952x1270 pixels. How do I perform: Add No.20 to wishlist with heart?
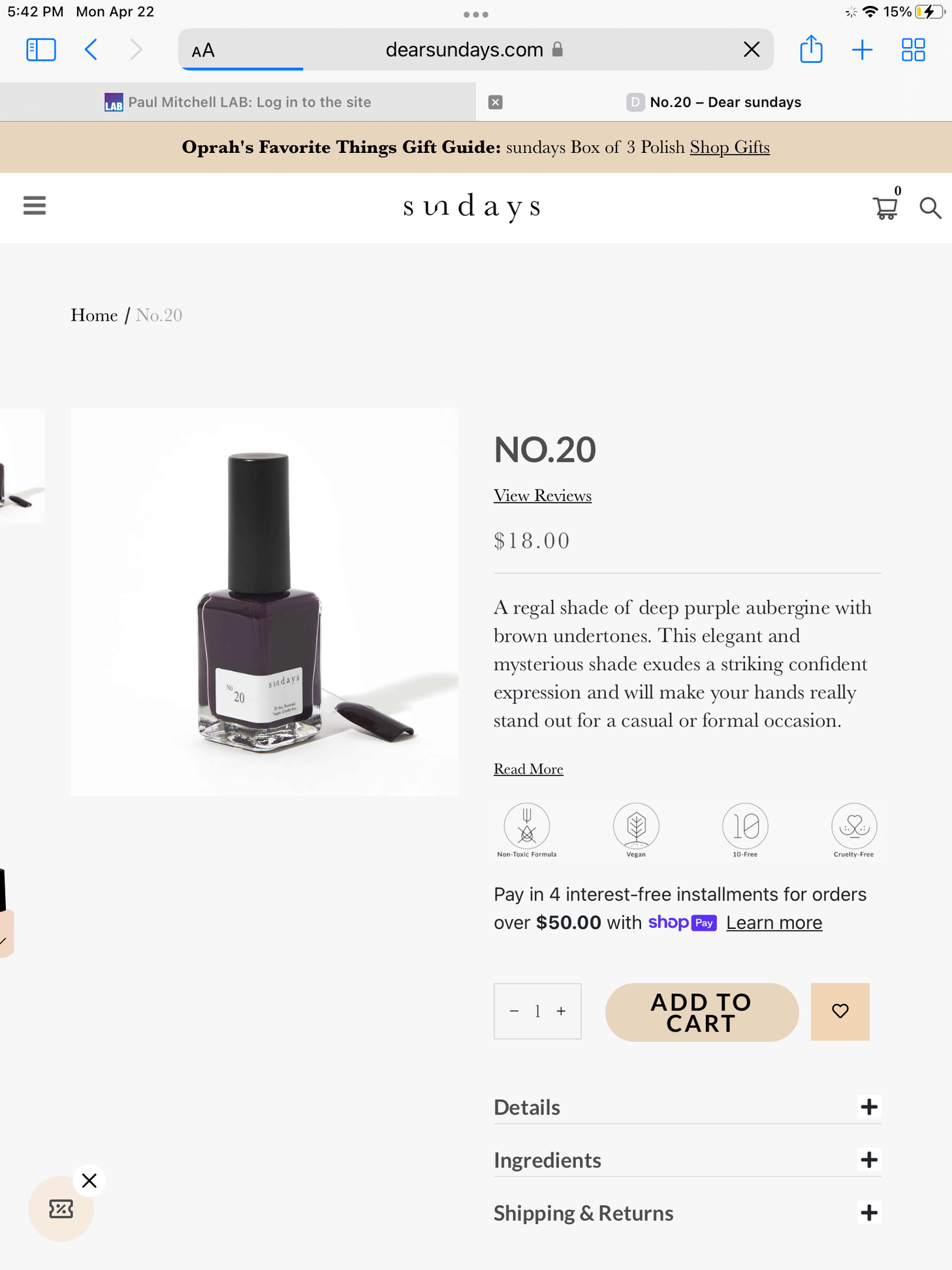(840, 1011)
